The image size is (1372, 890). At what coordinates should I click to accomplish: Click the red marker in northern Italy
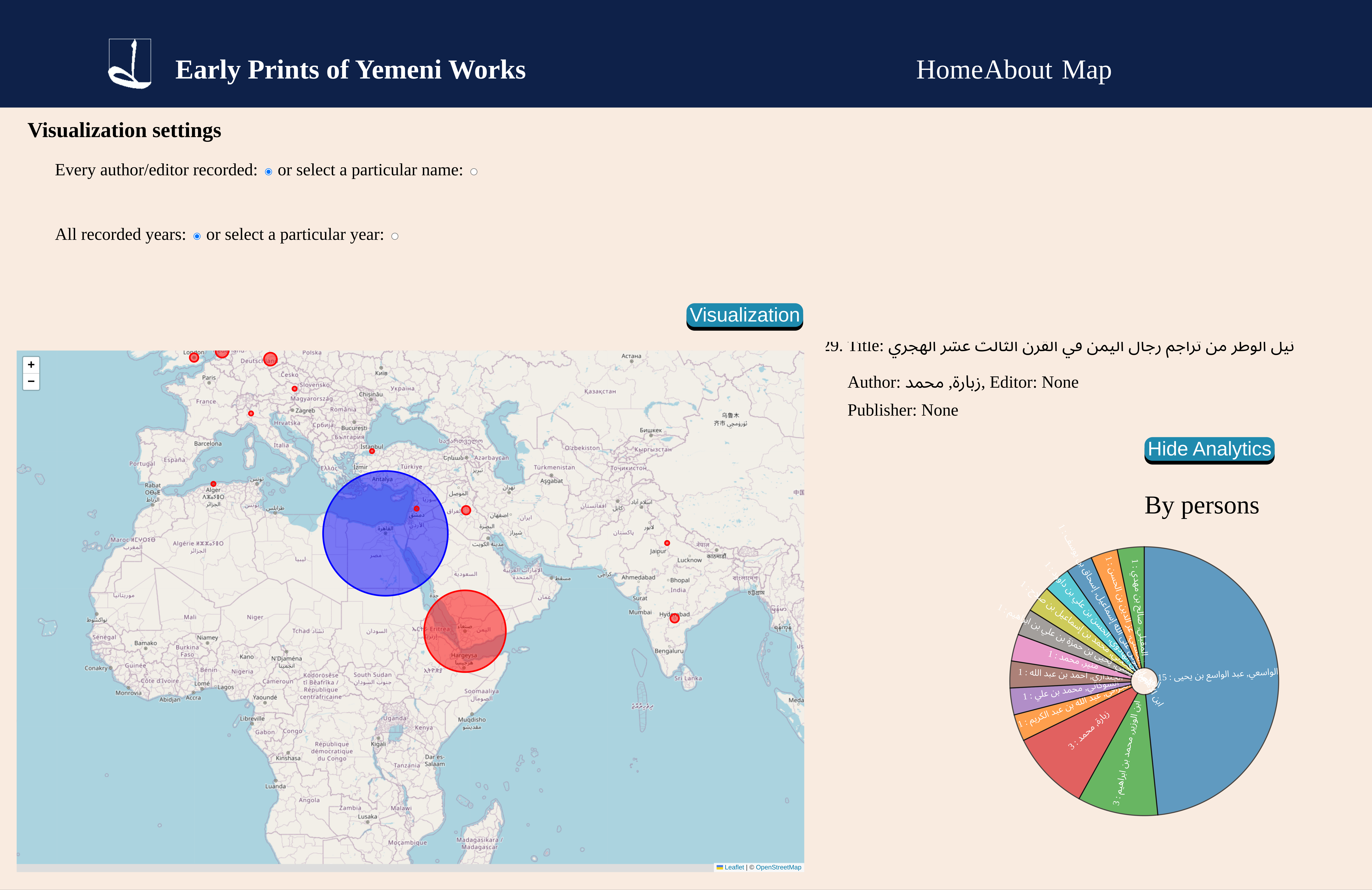[x=251, y=413]
